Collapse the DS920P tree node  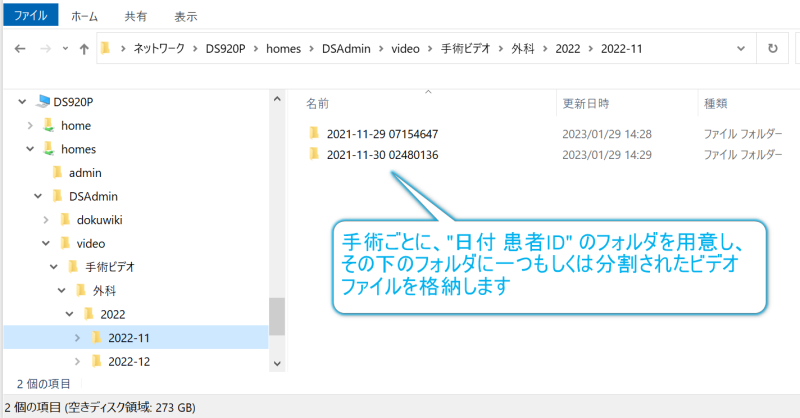tap(22, 102)
